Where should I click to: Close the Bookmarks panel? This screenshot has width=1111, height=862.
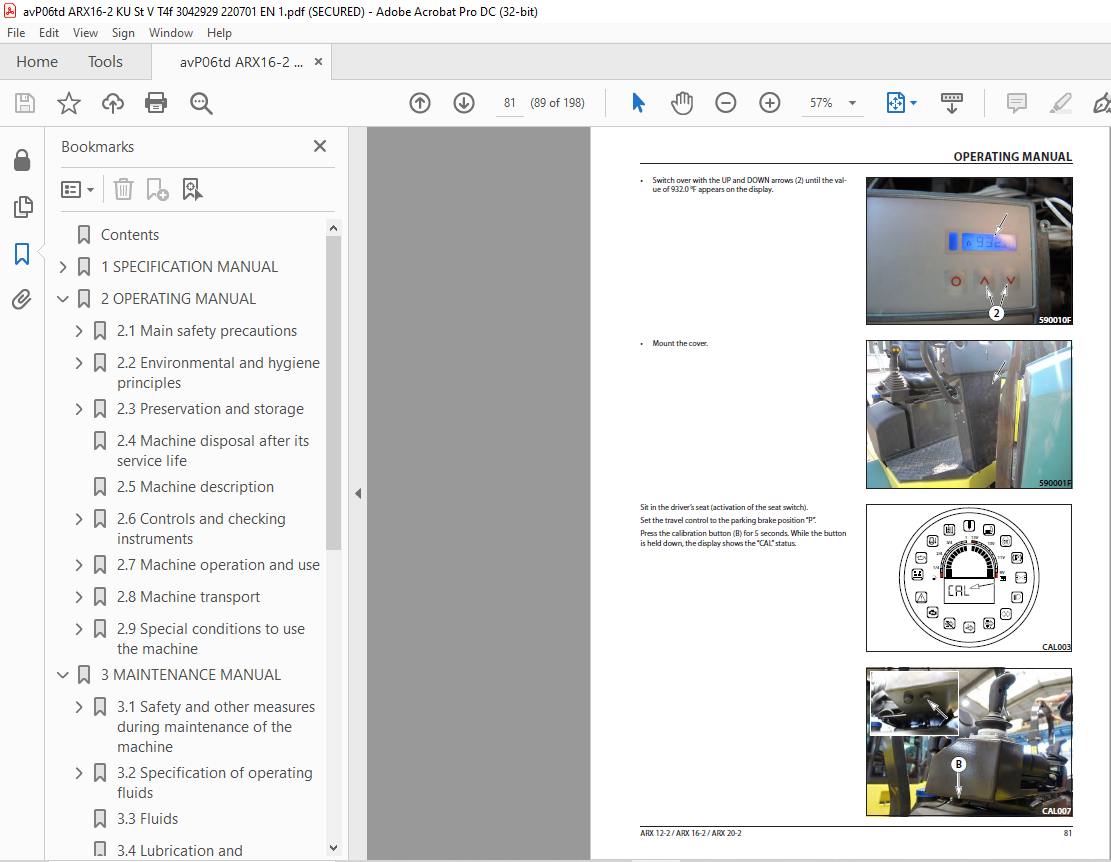[x=320, y=146]
